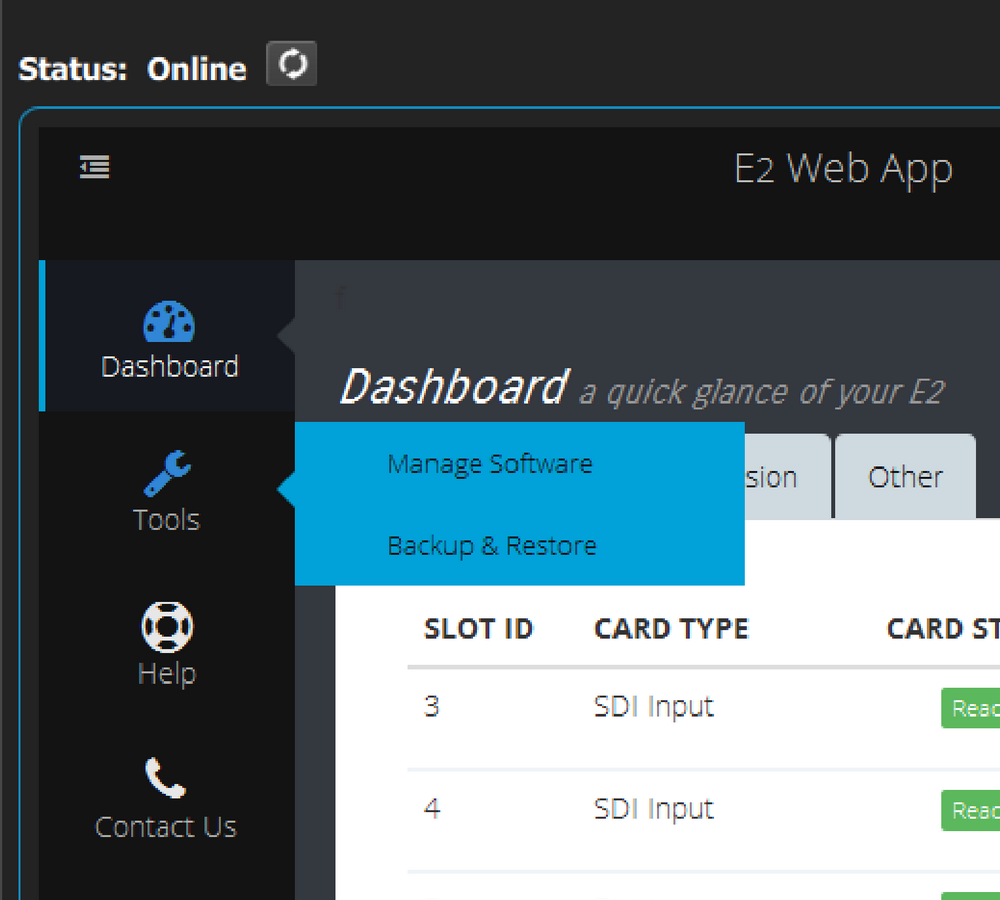Click SDI Input text in slot 3 row
Viewport: 1000px width, 900px height.
tap(653, 707)
